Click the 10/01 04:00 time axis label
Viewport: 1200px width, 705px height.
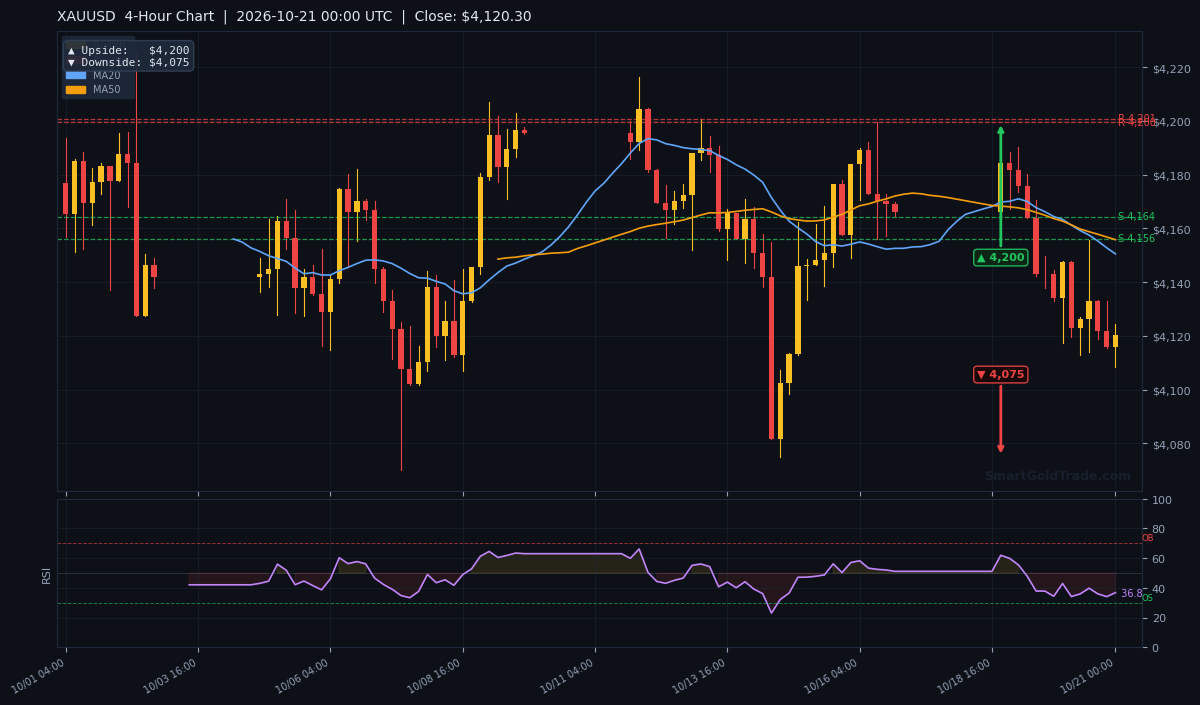coord(40,676)
